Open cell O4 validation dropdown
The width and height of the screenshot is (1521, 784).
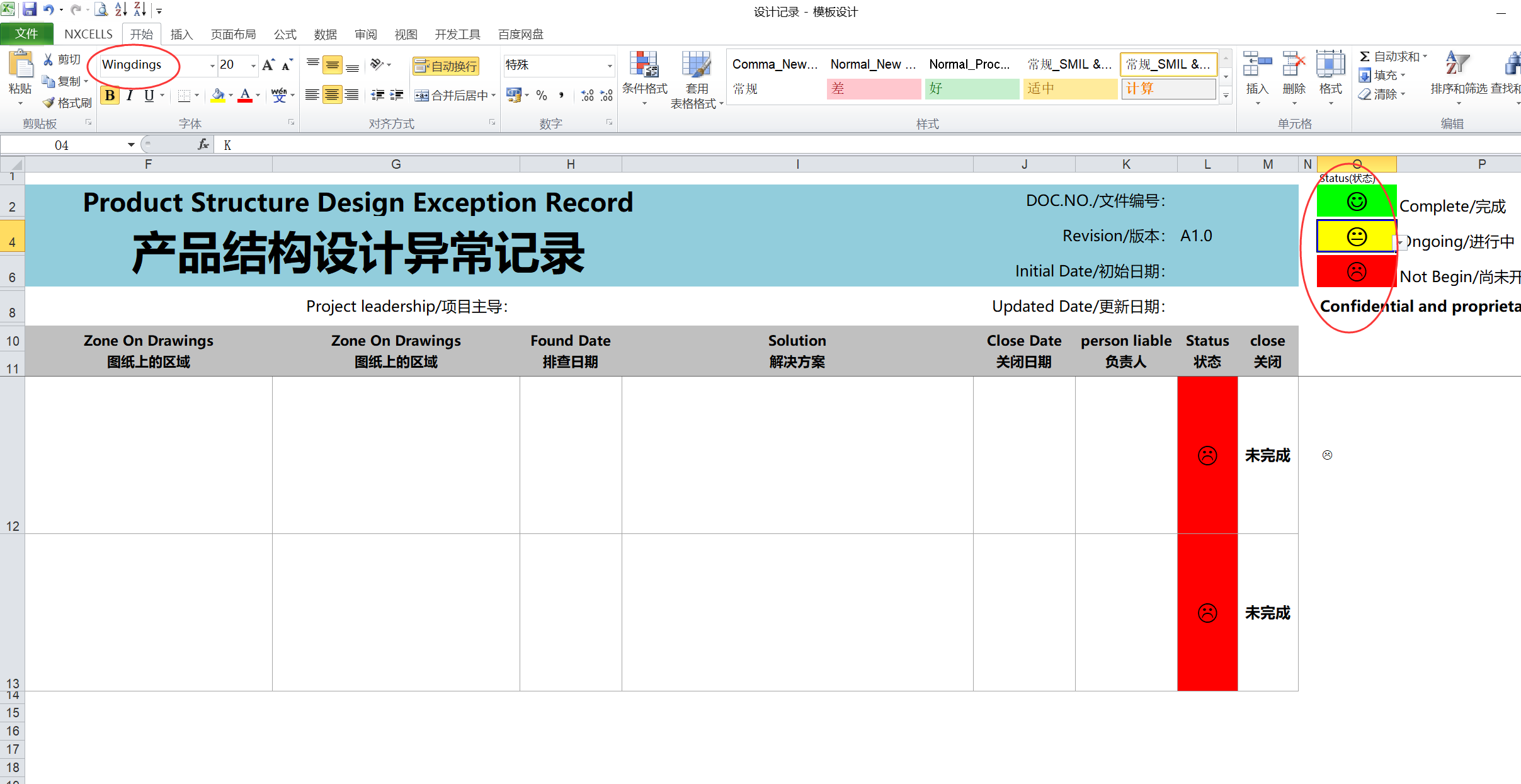coord(1401,242)
